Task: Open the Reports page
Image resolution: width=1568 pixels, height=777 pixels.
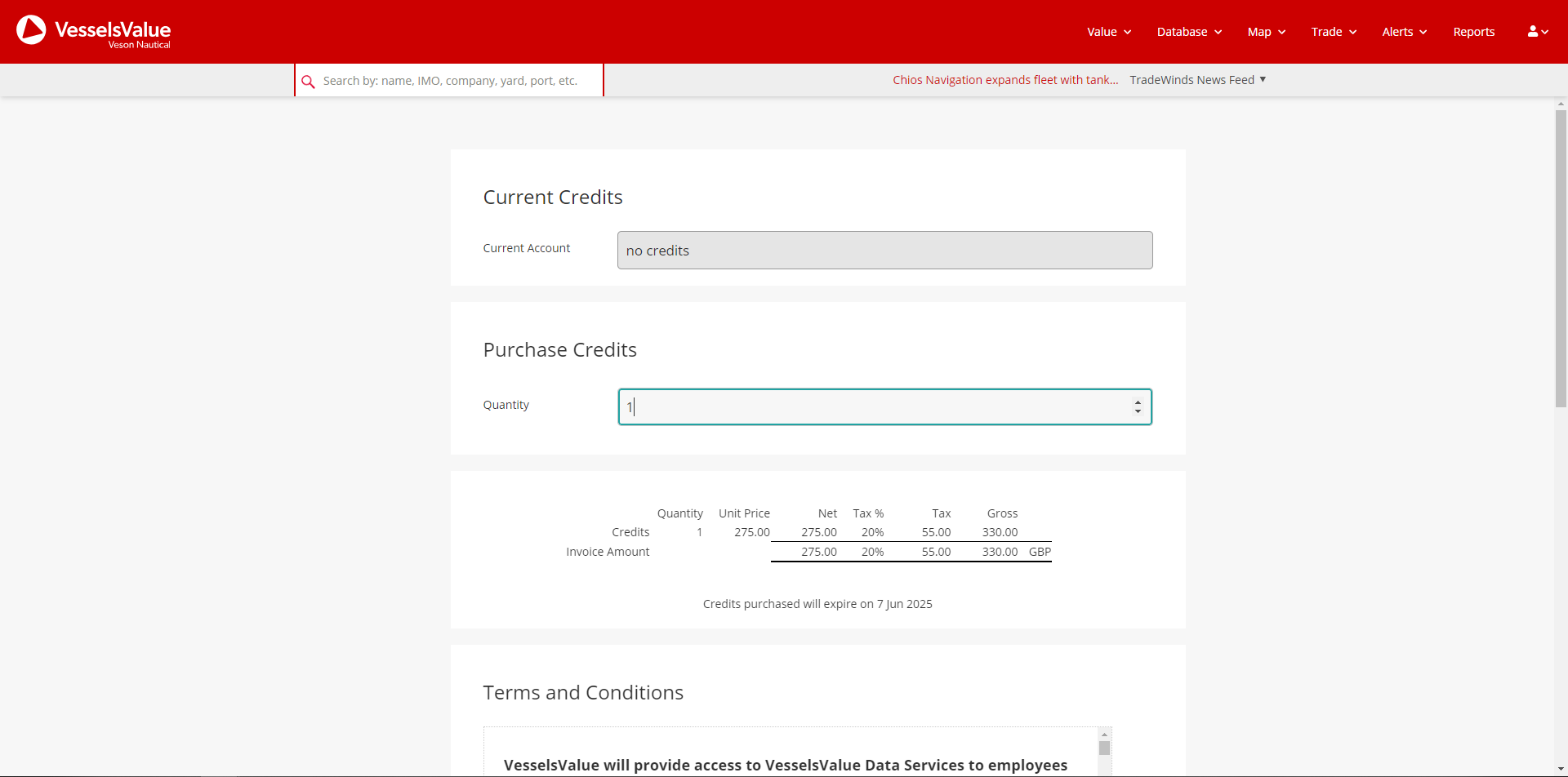Action: point(1473,31)
